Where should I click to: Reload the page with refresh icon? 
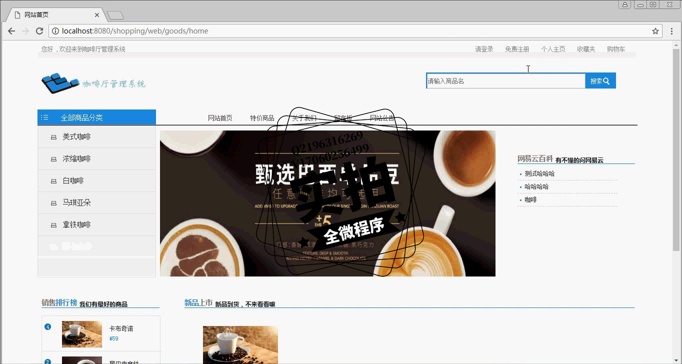39,31
